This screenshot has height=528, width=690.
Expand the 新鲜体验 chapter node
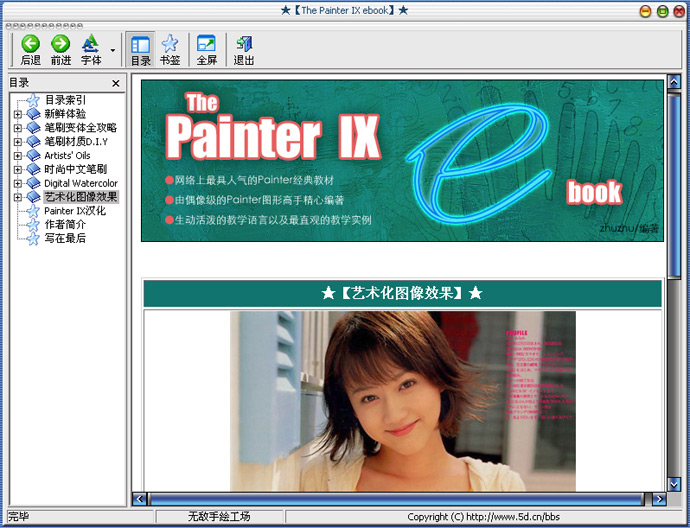click(17, 114)
